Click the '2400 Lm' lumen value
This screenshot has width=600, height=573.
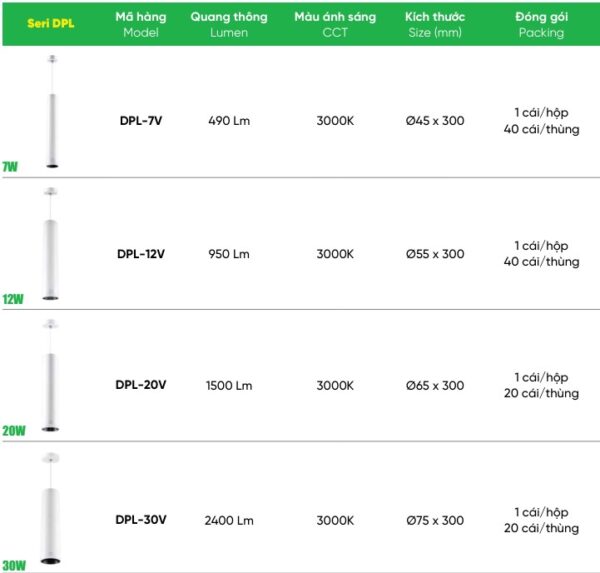(x=229, y=520)
